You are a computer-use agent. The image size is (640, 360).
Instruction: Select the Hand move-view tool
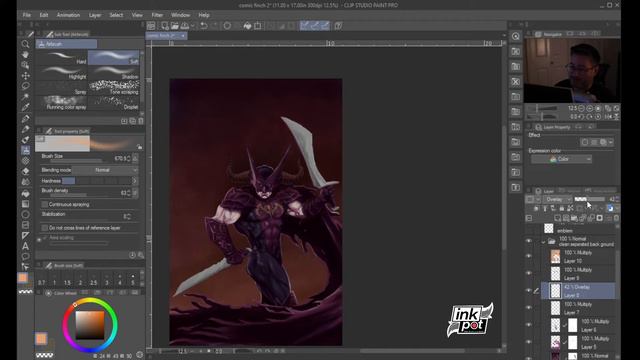(25, 54)
